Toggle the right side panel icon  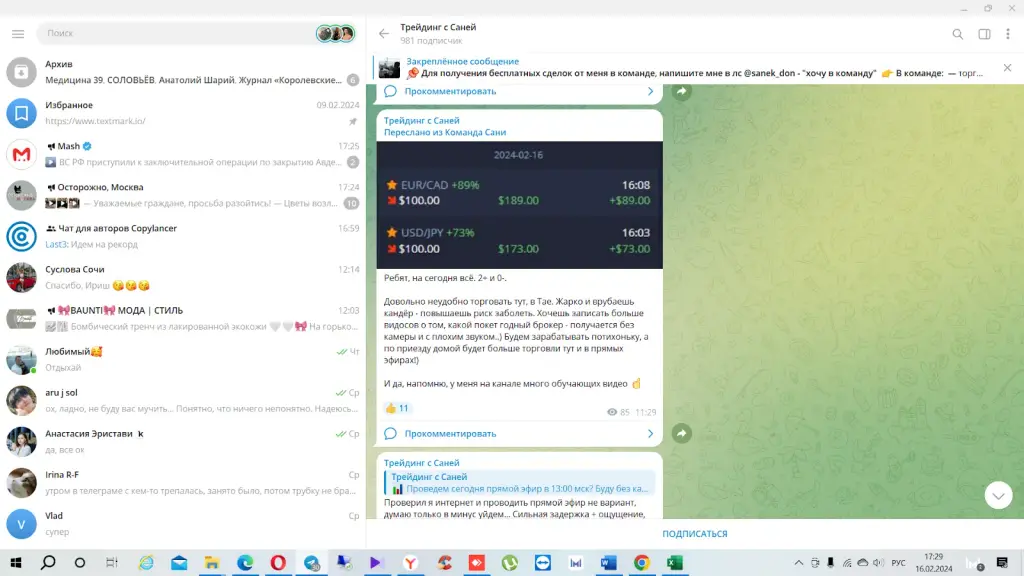tap(984, 34)
